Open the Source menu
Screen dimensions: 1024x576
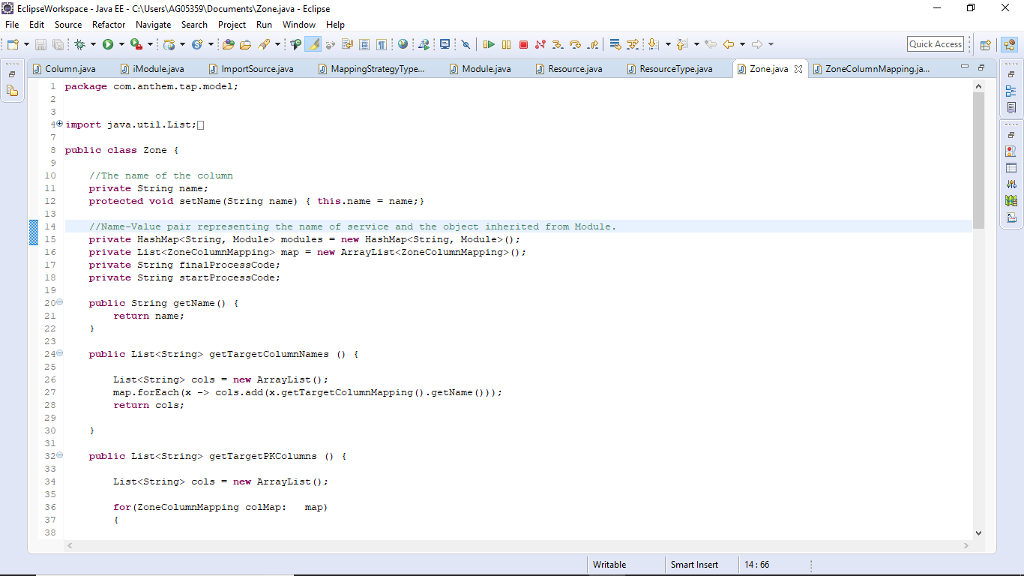tap(68, 25)
